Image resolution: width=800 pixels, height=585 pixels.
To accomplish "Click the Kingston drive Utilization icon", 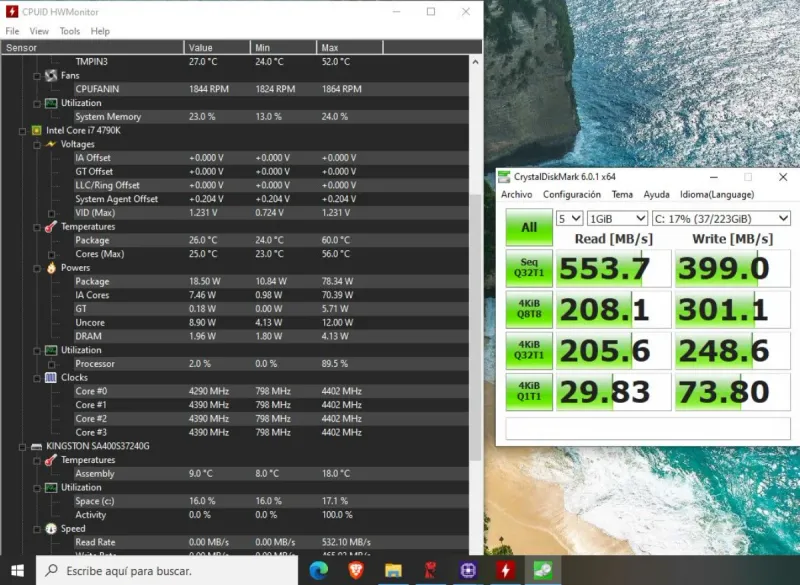I will coord(51,488).
